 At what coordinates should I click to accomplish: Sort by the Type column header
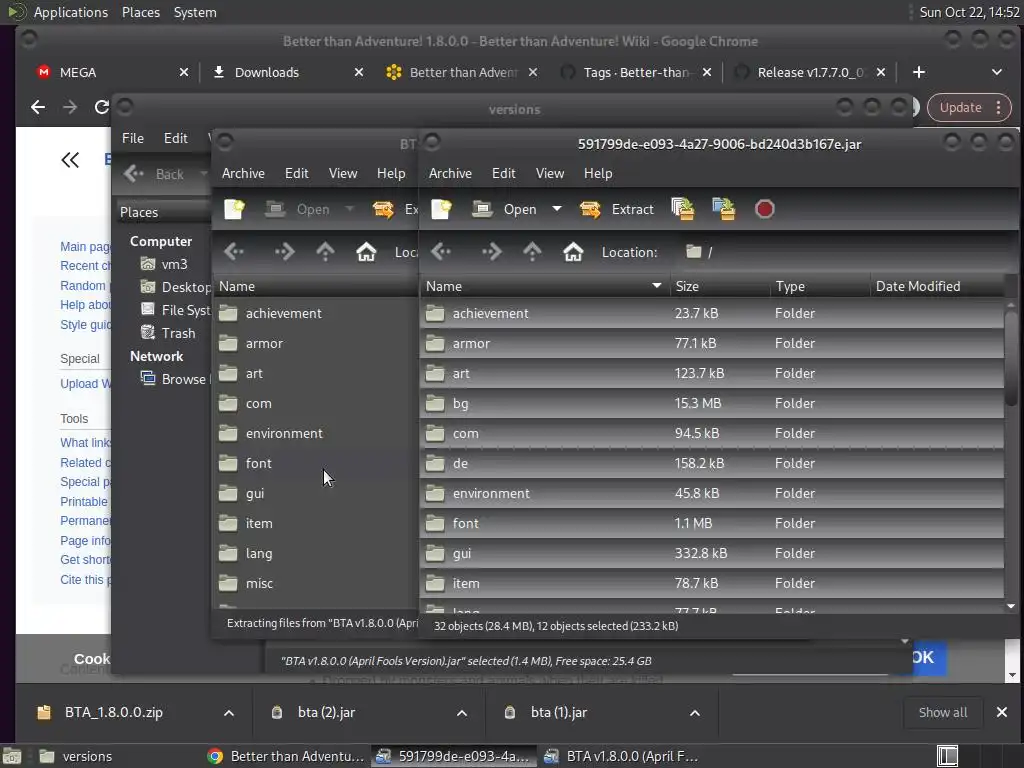coord(820,286)
